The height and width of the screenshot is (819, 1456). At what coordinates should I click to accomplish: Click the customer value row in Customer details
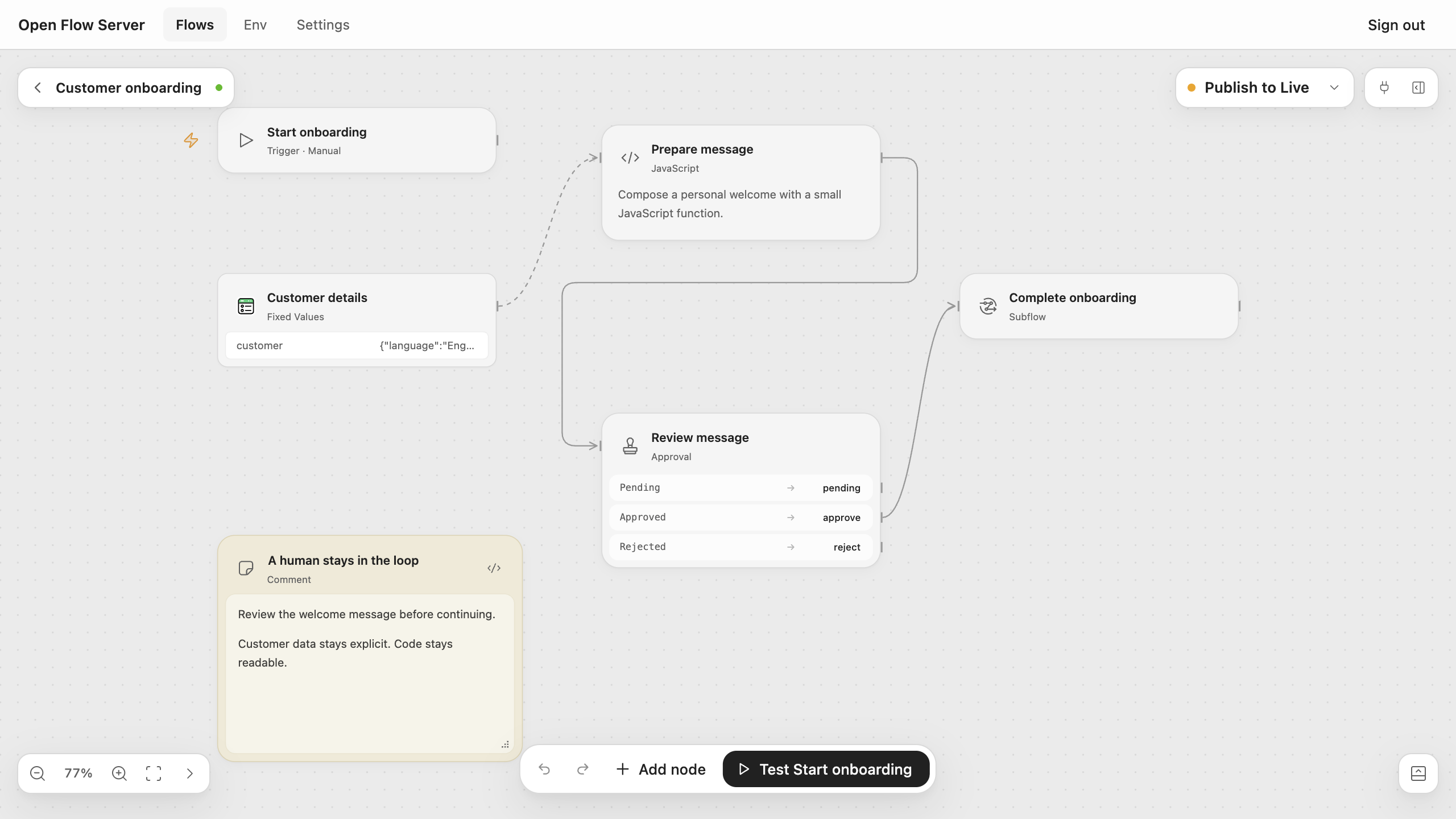click(x=357, y=346)
